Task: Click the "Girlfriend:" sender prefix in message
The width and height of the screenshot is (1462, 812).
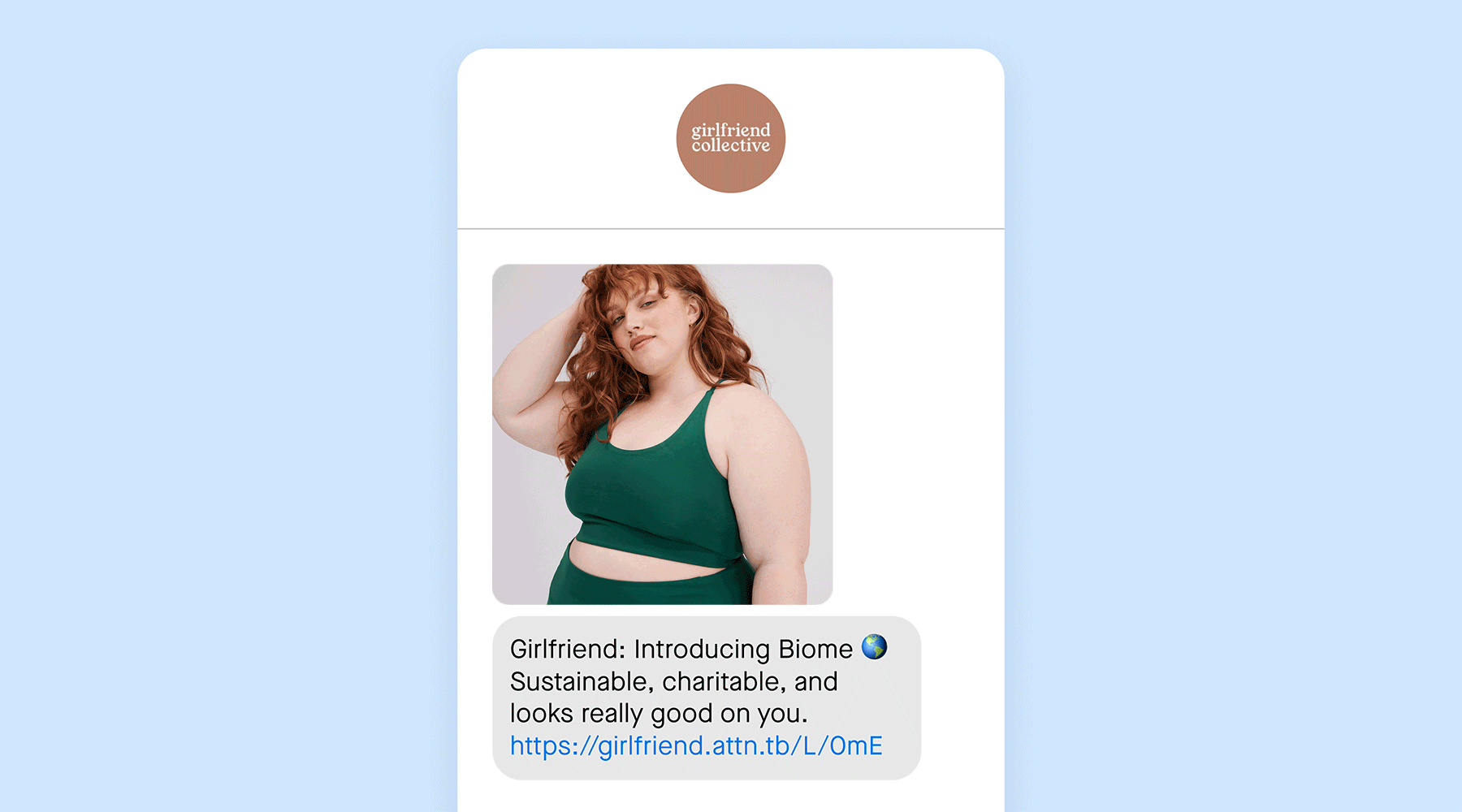Action: pos(568,649)
